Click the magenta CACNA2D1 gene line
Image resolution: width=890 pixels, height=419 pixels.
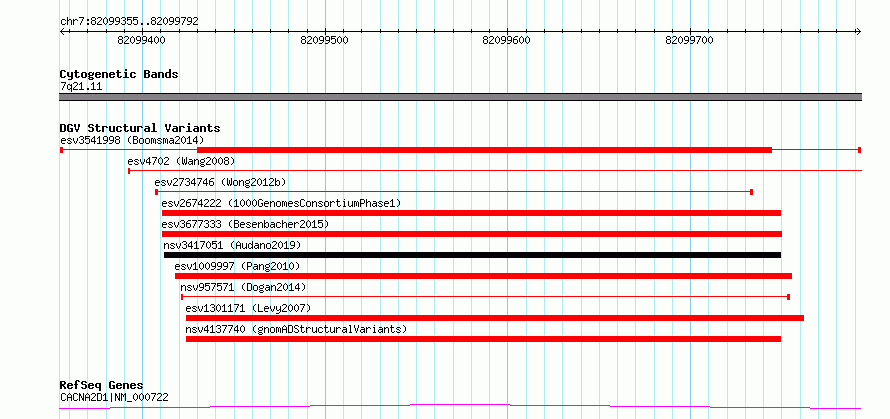point(460,407)
